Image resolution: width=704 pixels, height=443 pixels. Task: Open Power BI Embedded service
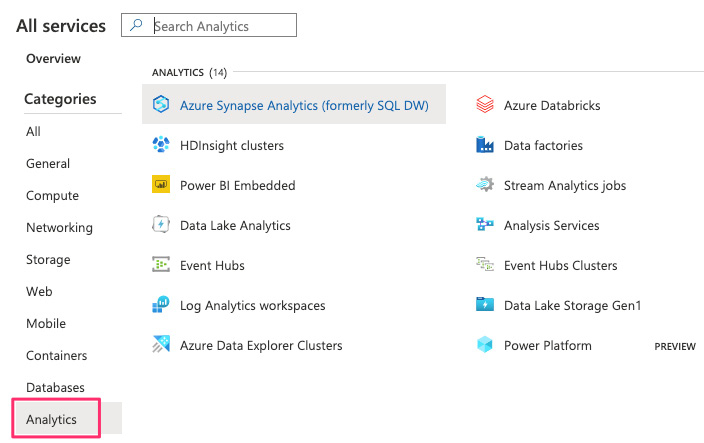click(x=238, y=185)
